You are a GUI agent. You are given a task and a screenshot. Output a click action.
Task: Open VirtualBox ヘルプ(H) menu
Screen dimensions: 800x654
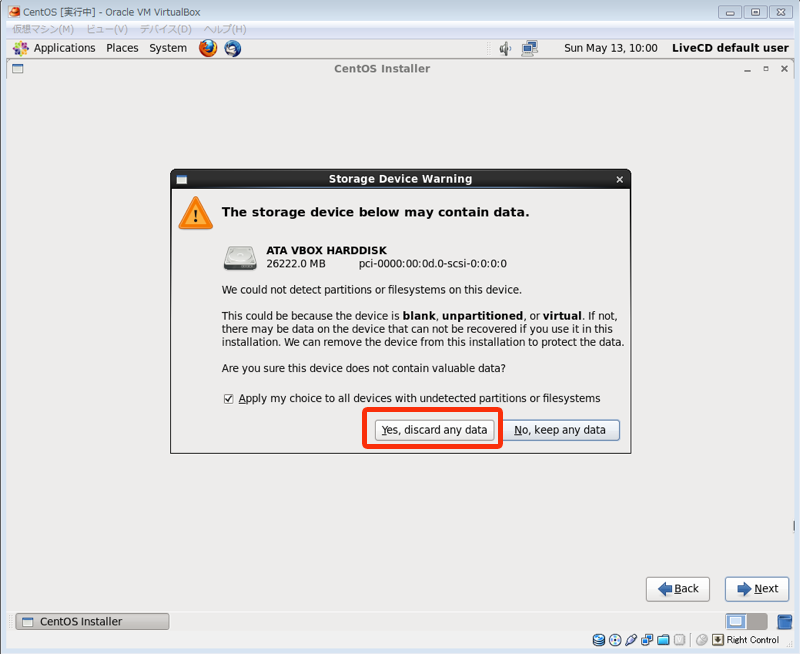point(225,29)
